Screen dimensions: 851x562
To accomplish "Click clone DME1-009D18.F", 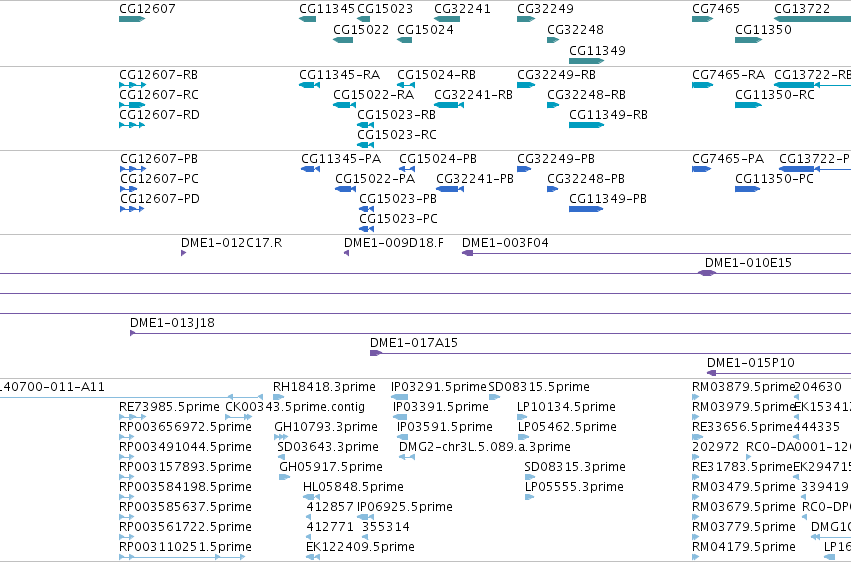I will pyautogui.click(x=346, y=253).
